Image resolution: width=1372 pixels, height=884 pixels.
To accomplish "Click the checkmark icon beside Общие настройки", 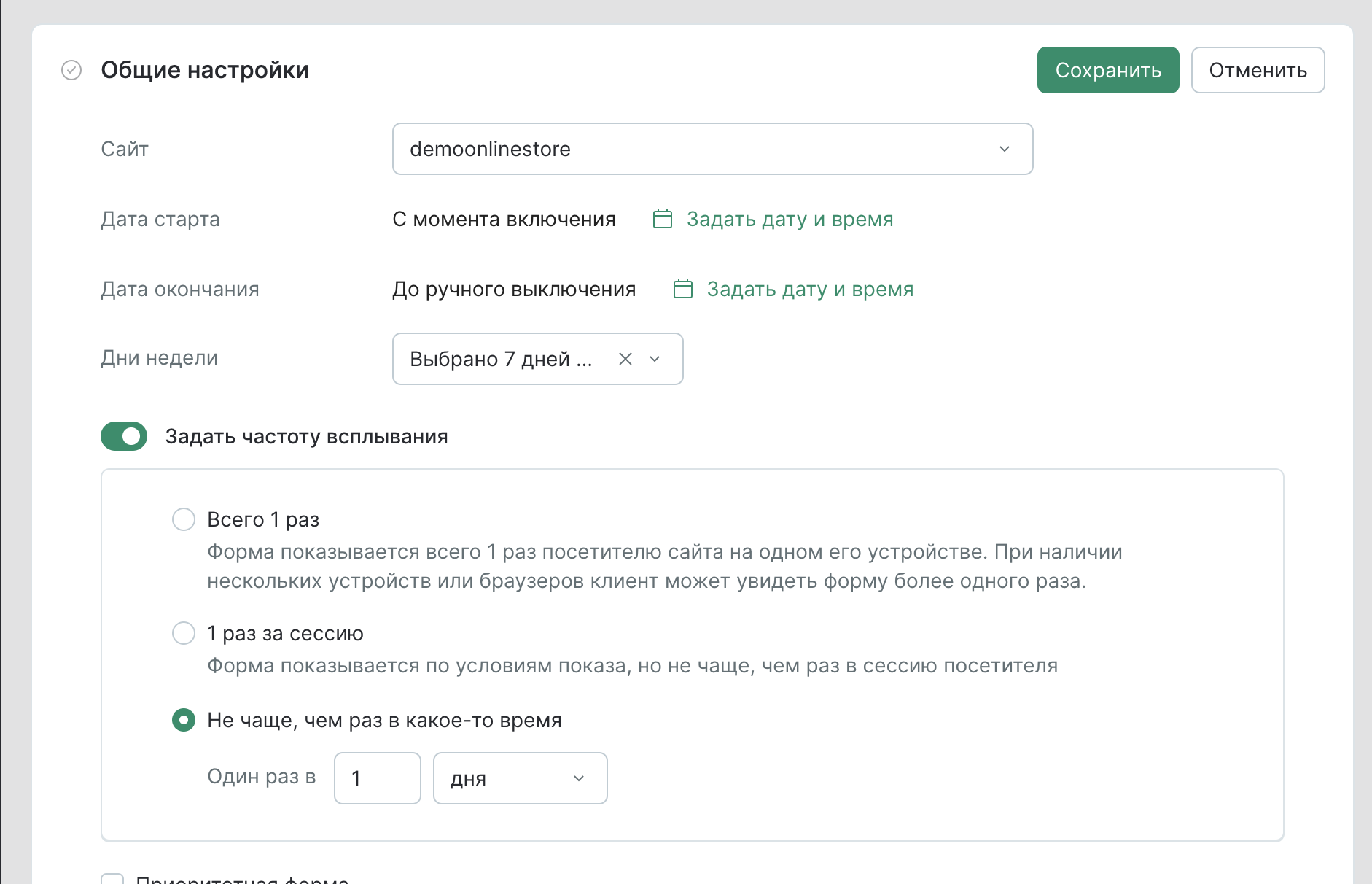I will [71, 70].
